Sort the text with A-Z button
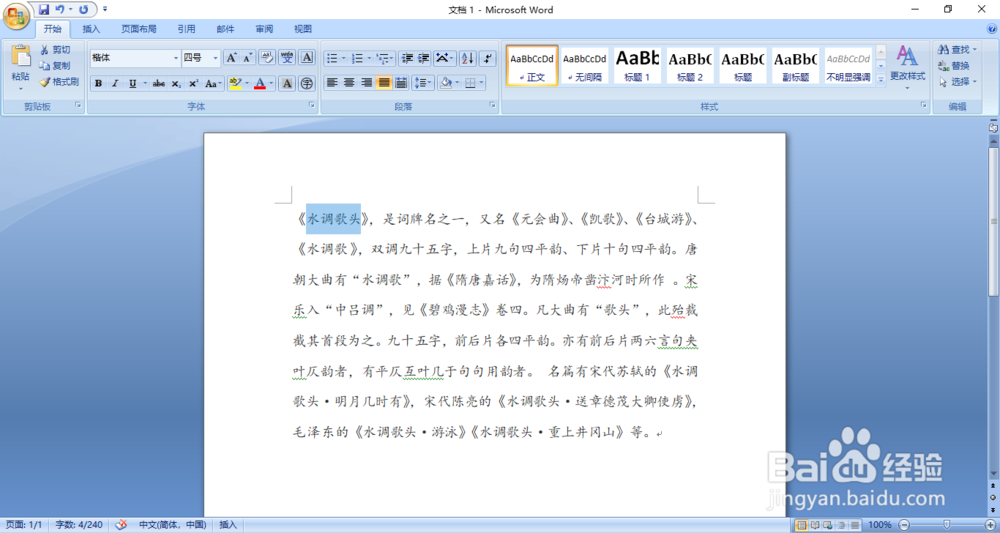The height and width of the screenshot is (533, 1000). (467, 59)
